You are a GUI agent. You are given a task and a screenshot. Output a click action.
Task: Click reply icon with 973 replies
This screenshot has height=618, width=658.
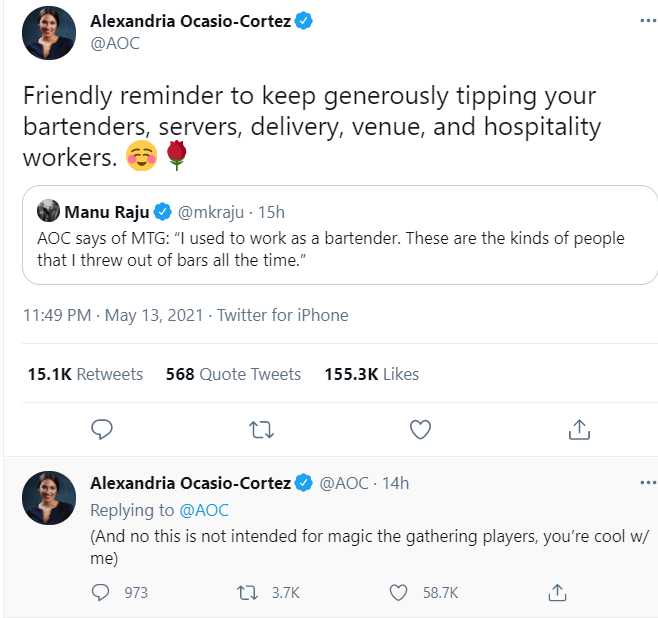click(x=101, y=592)
